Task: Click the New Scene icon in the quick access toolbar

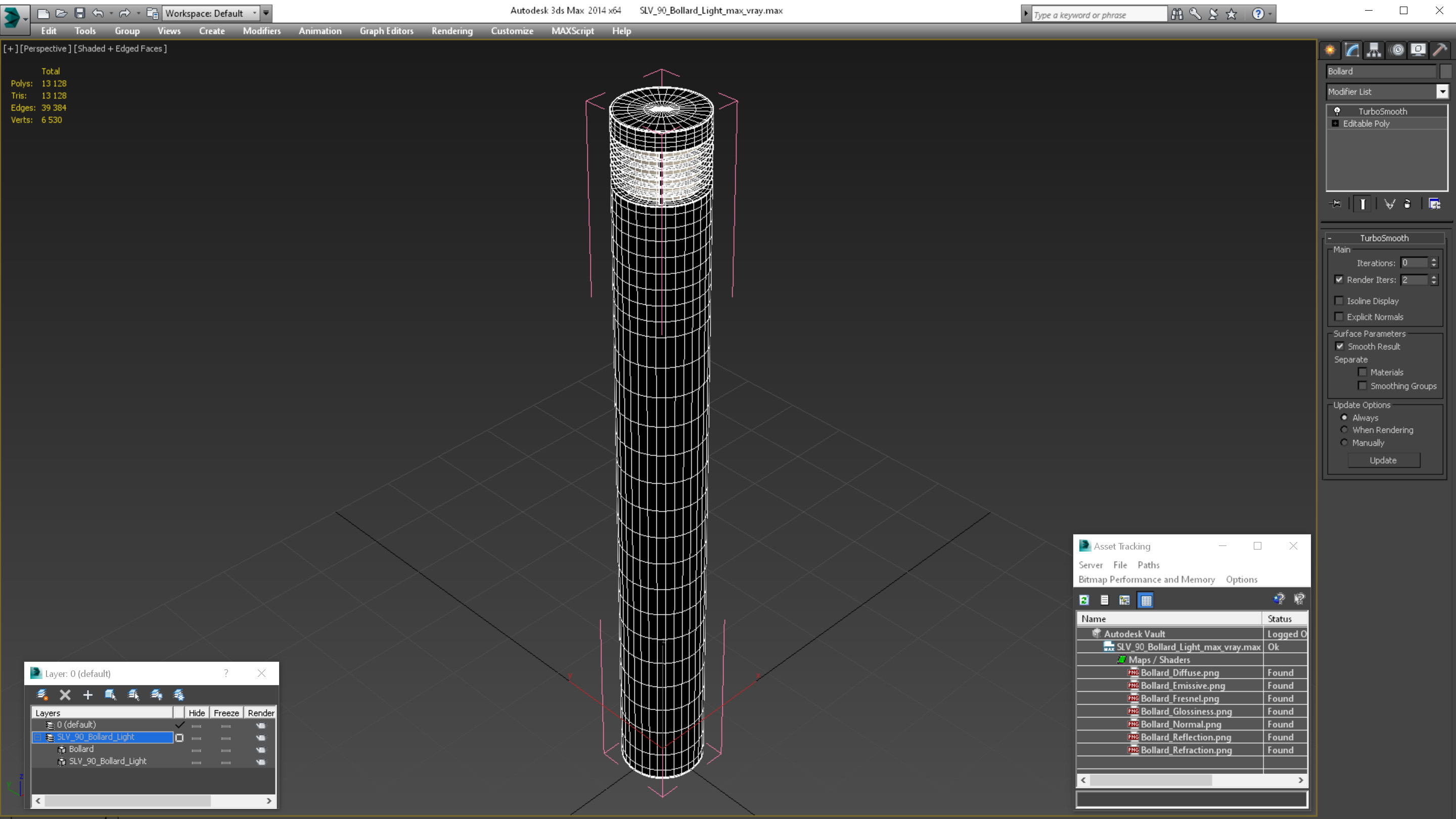Action: point(43,13)
